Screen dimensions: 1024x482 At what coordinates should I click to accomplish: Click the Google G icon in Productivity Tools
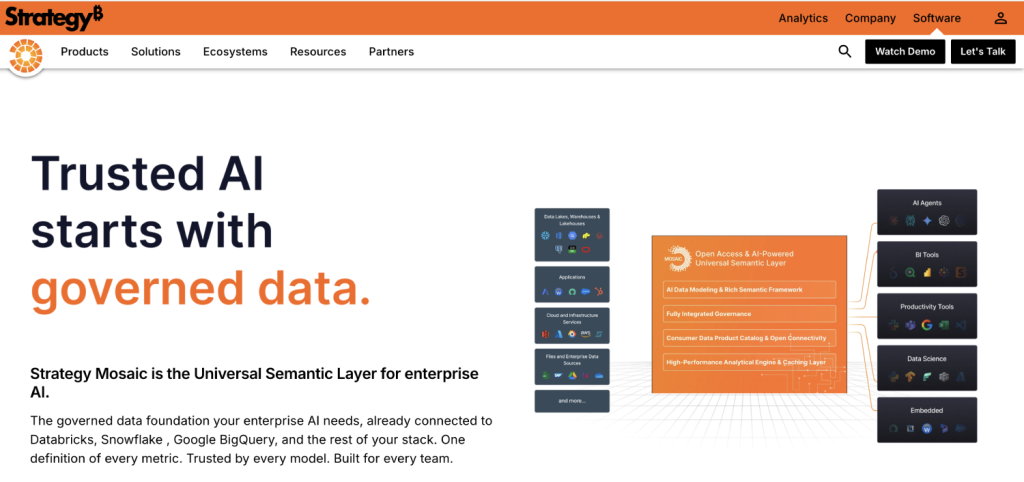[x=927, y=325]
